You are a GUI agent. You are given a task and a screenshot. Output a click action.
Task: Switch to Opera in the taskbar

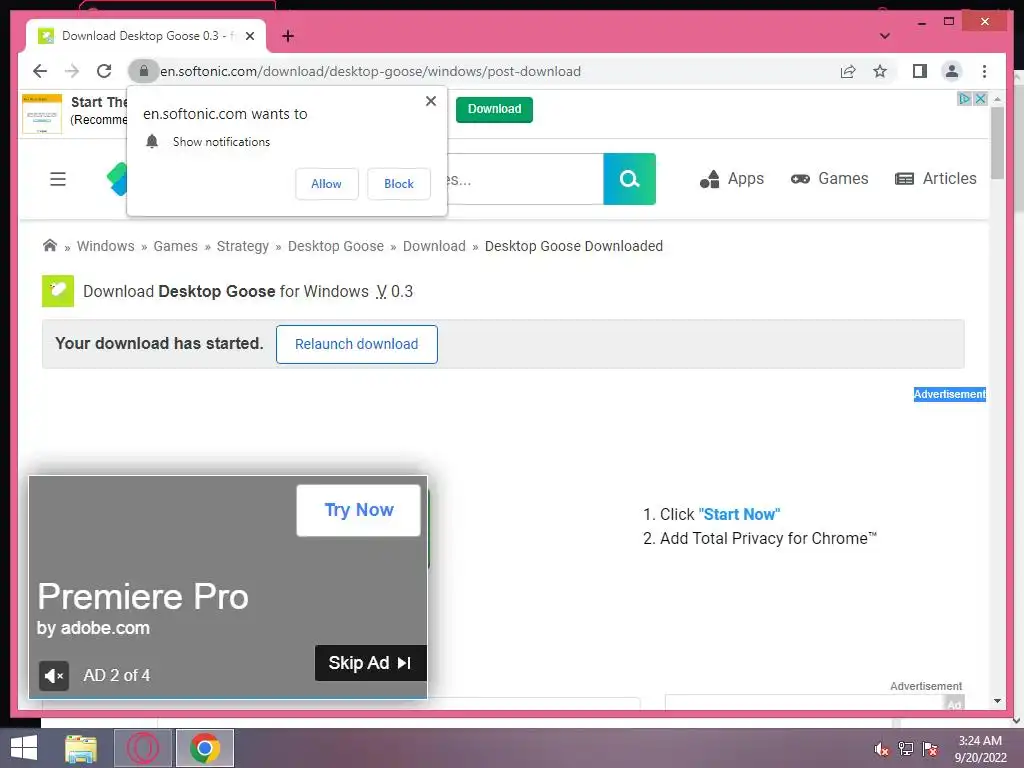pyautogui.click(x=142, y=748)
